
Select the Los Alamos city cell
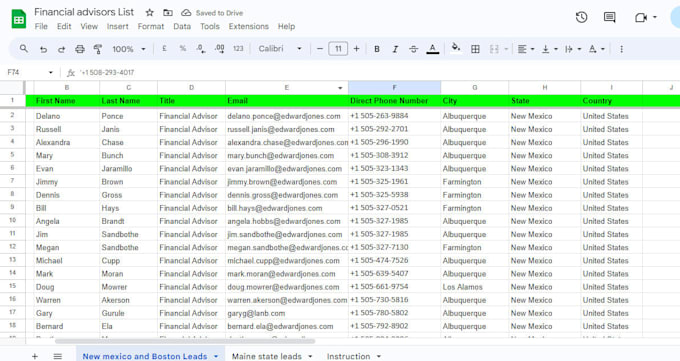[x=474, y=287]
